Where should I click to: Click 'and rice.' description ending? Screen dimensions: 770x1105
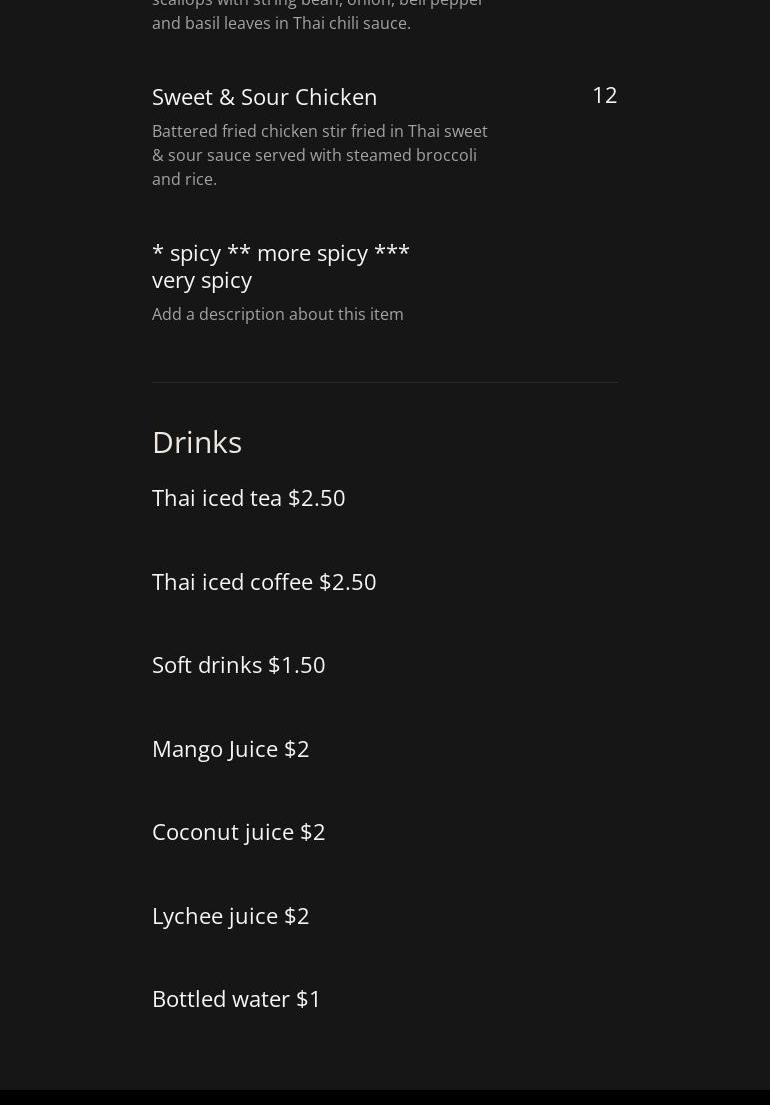click(185, 179)
